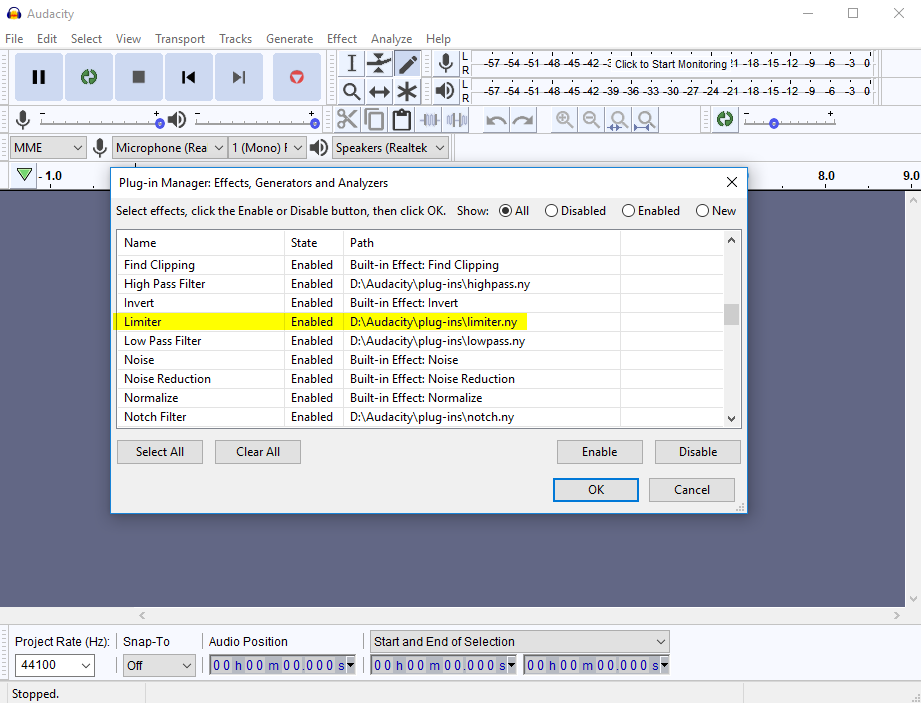Screen dimensions: 921x703
Task: Open the Speakers playback device dropdown
Action: coord(391,148)
